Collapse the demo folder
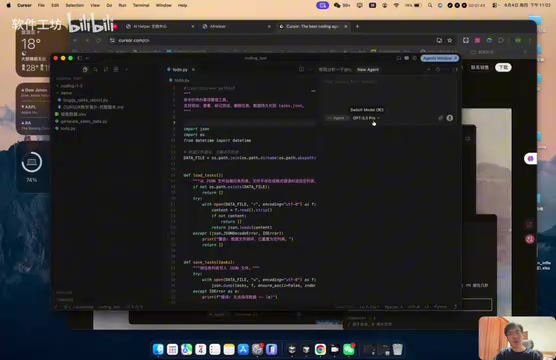 (66, 93)
